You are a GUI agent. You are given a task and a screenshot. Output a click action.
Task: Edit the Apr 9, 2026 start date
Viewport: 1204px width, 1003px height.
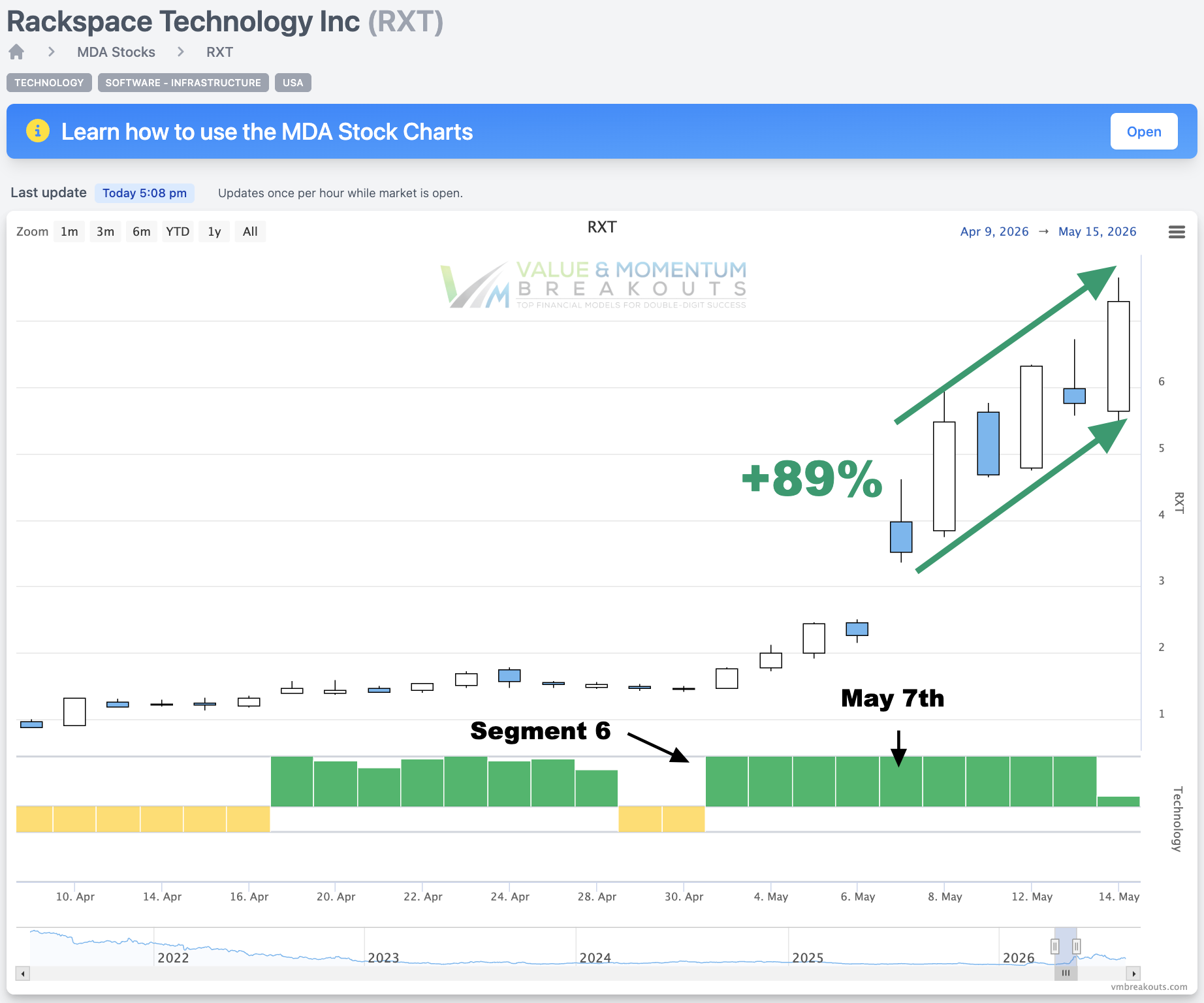pyautogui.click(x=994, y=232)
